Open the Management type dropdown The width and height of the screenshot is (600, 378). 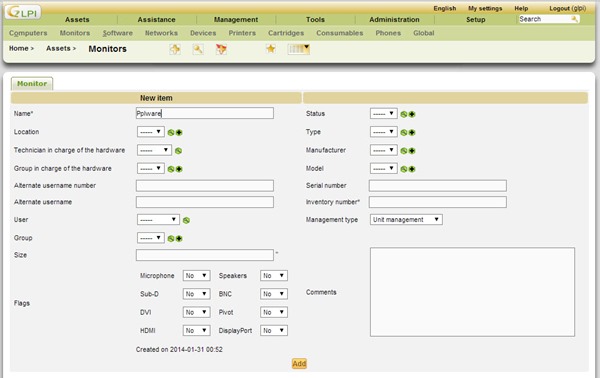click(406, 220)
